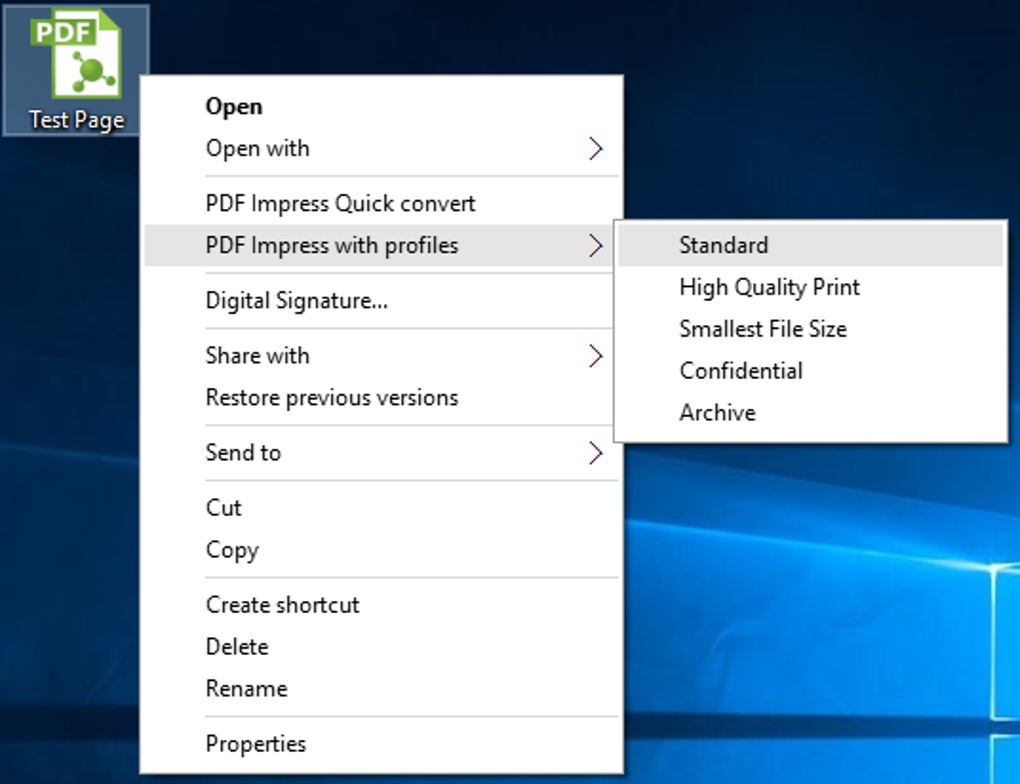Run PDF Impress Quick convert
Screen dimensions: 1020x784
381,203
